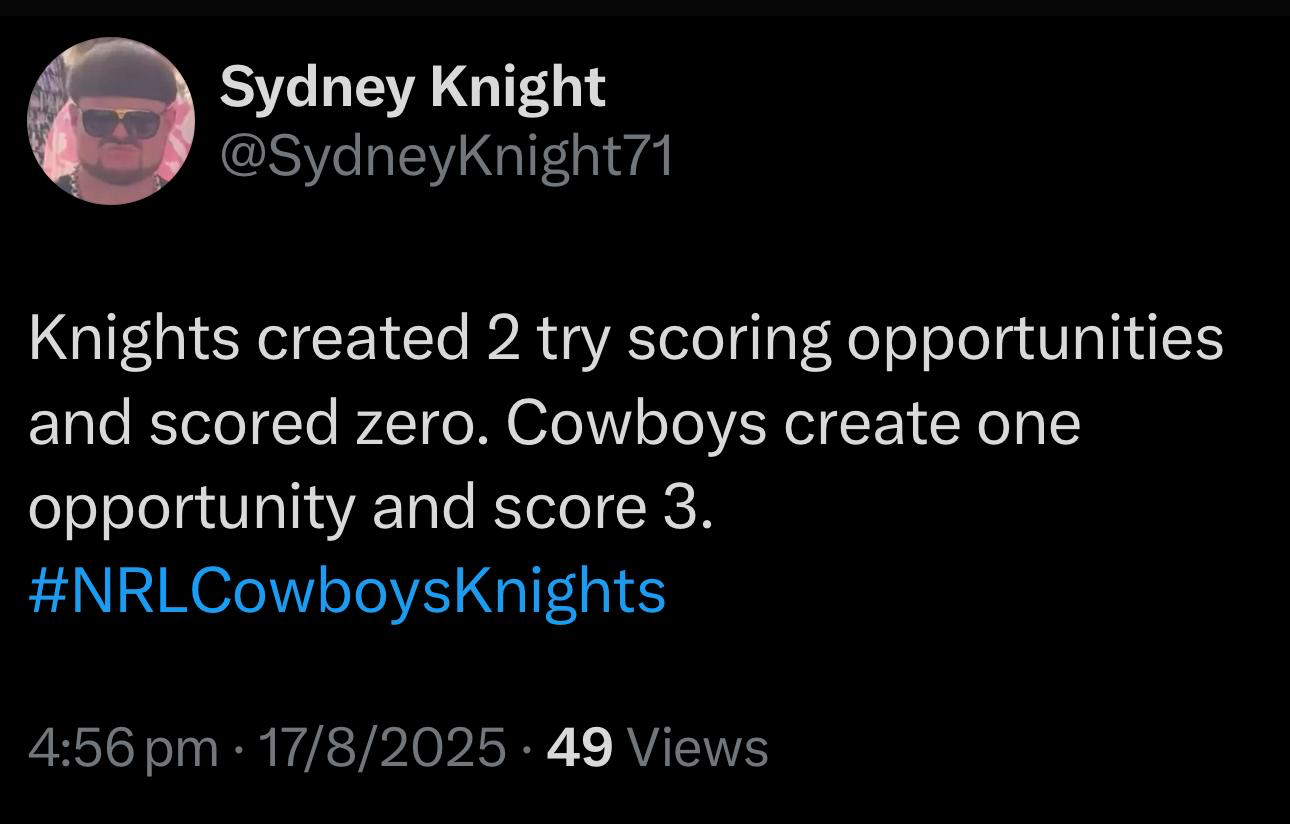
Task: Select the tweet's first text line
Action: click(626, 340)
